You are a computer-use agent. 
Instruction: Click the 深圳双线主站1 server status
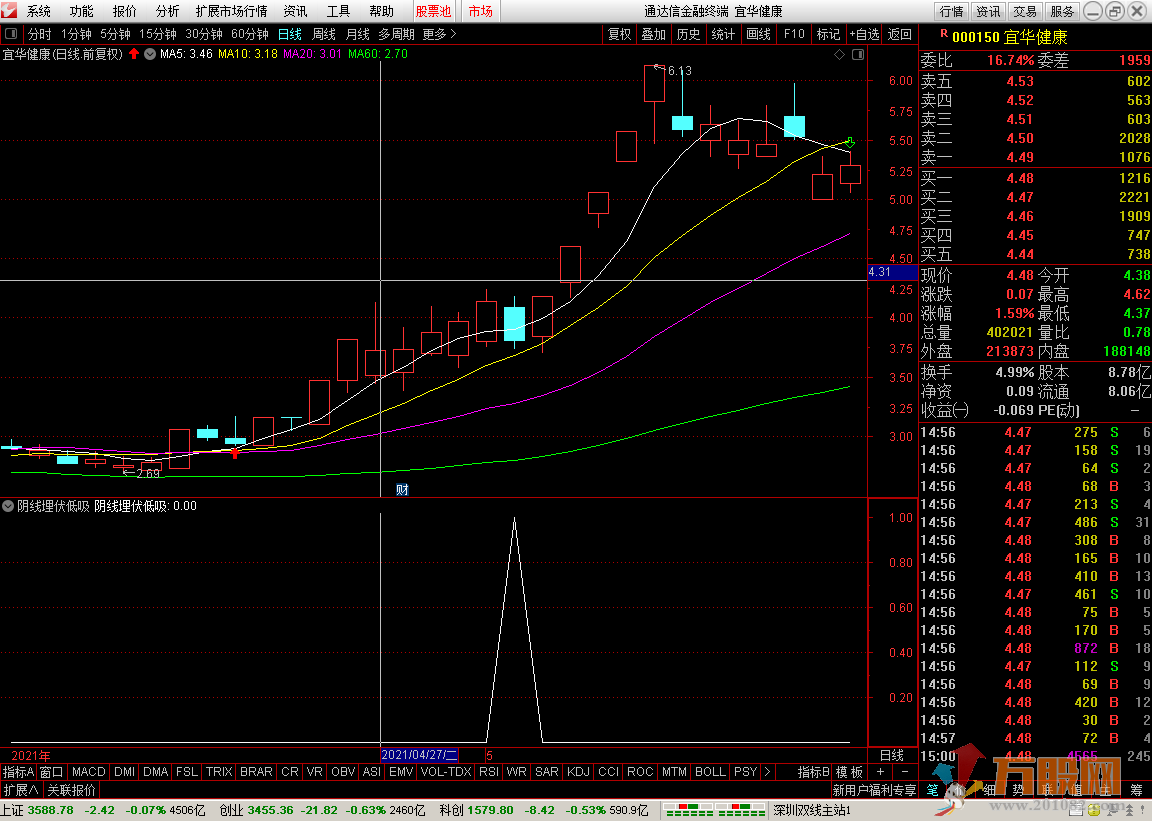[x=813, y=810]
